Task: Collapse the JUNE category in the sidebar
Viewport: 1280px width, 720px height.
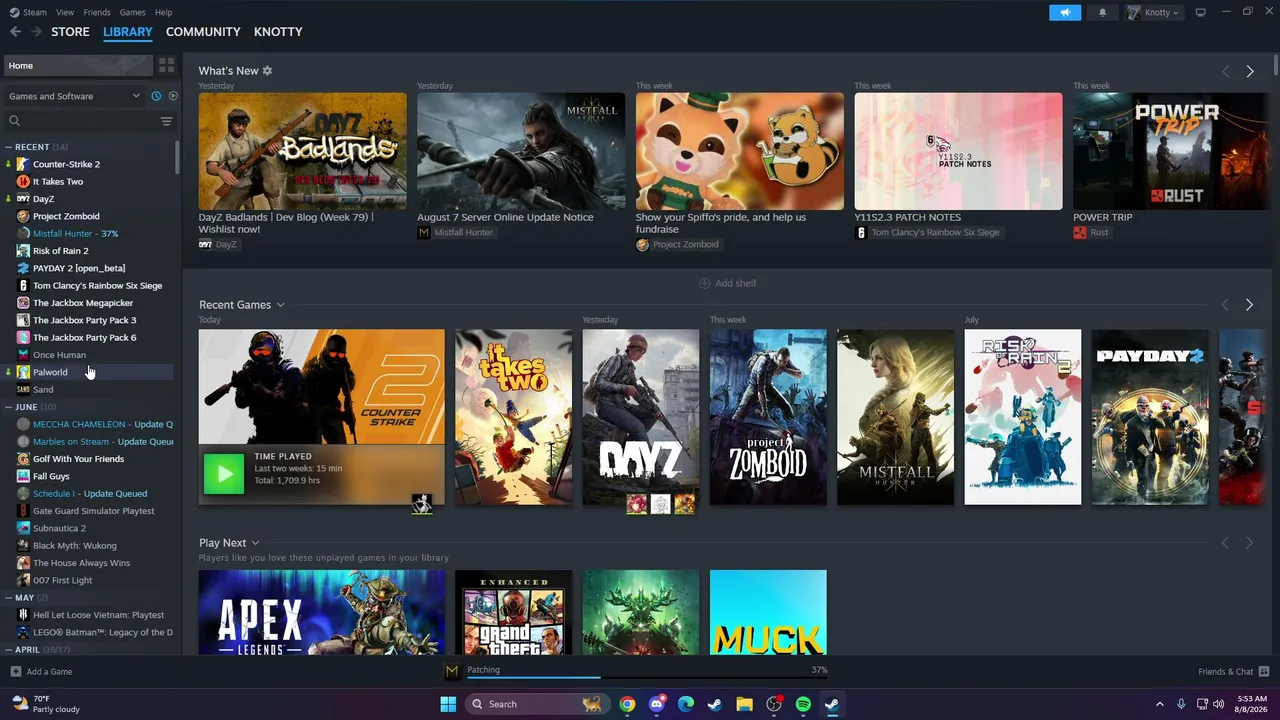Action: click(8, 407)
